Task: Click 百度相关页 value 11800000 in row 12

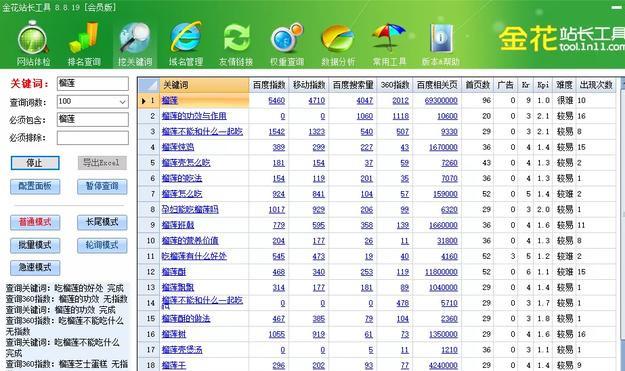Action: click(x=441, y=272)
